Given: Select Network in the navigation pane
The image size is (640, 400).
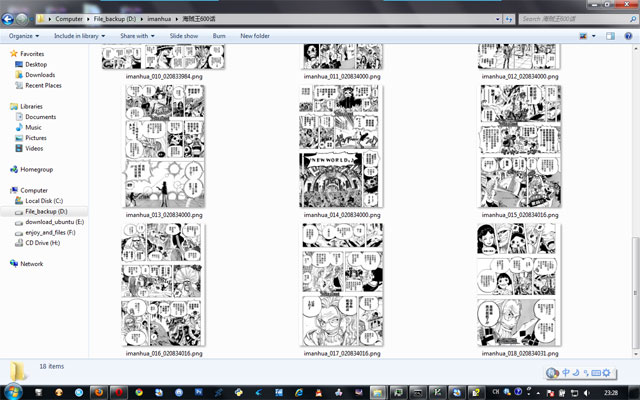Looking at the screenshot, I should [31, 264].
